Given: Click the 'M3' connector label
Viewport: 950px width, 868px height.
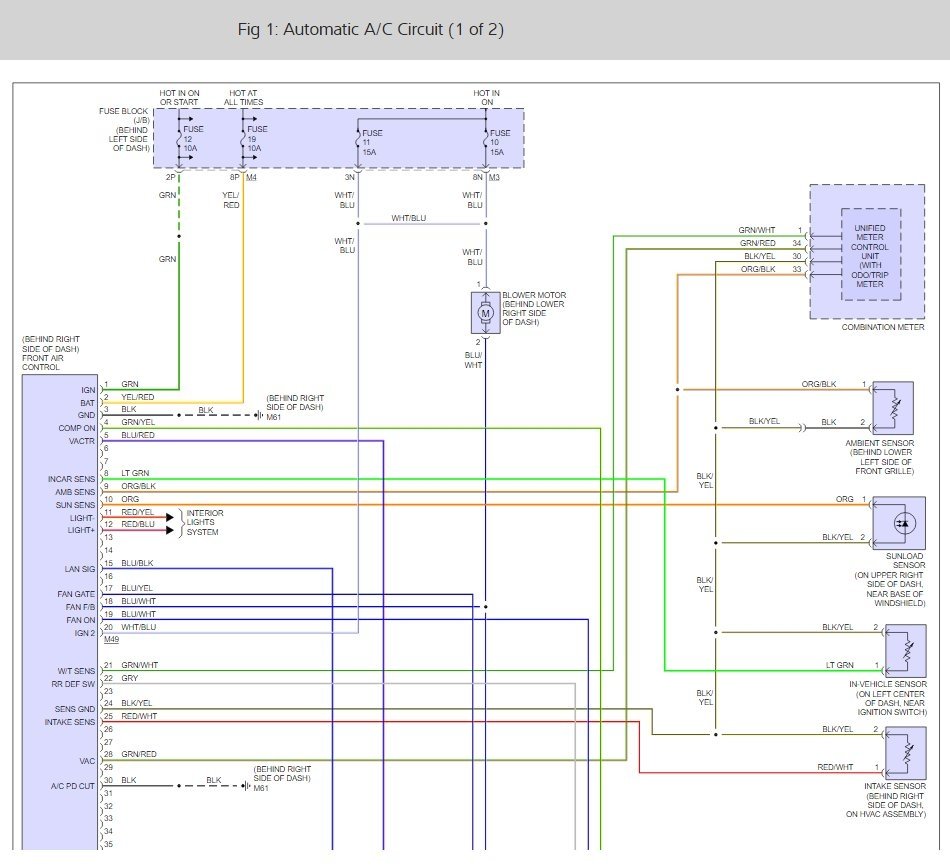Looking at the screenshot, I should [x=494, y=177].
